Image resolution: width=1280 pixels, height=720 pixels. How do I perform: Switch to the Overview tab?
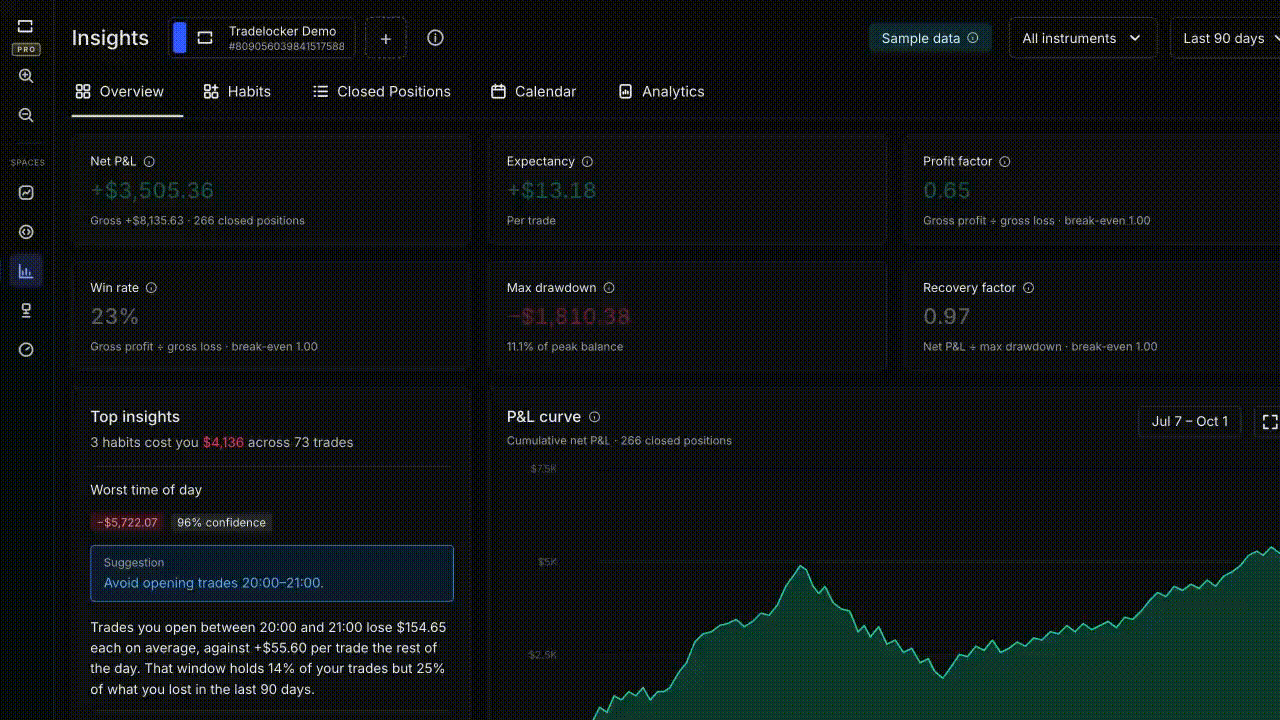(x=120, y=91)
